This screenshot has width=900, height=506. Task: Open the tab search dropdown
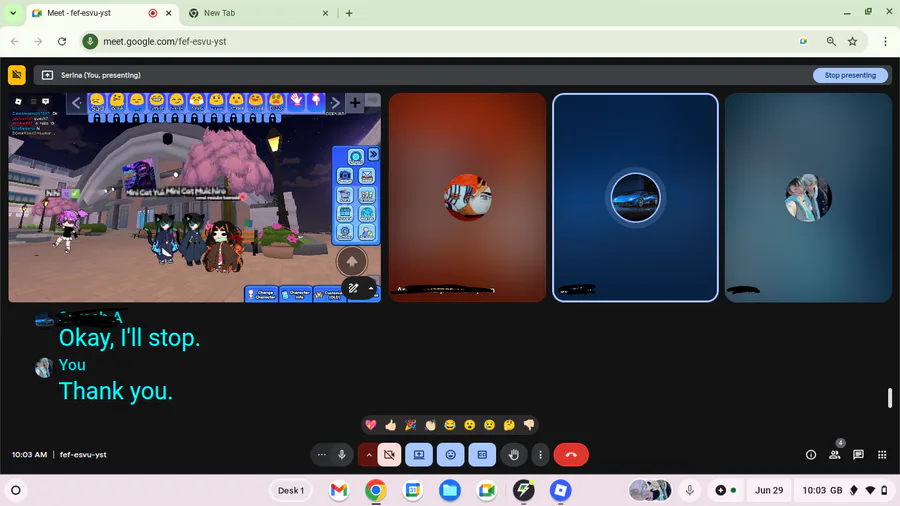[x=13, y=13]
